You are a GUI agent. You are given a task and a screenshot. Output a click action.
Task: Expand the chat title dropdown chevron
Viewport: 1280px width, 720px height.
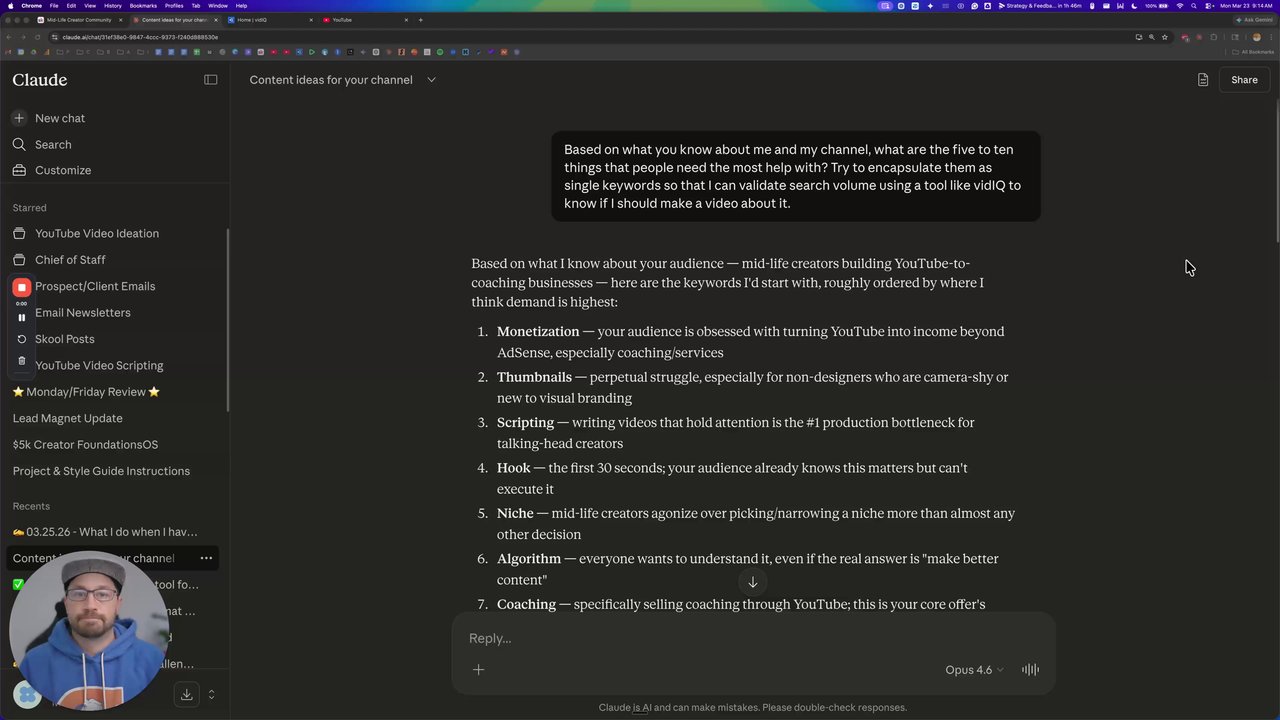click(x=432, y=80)
